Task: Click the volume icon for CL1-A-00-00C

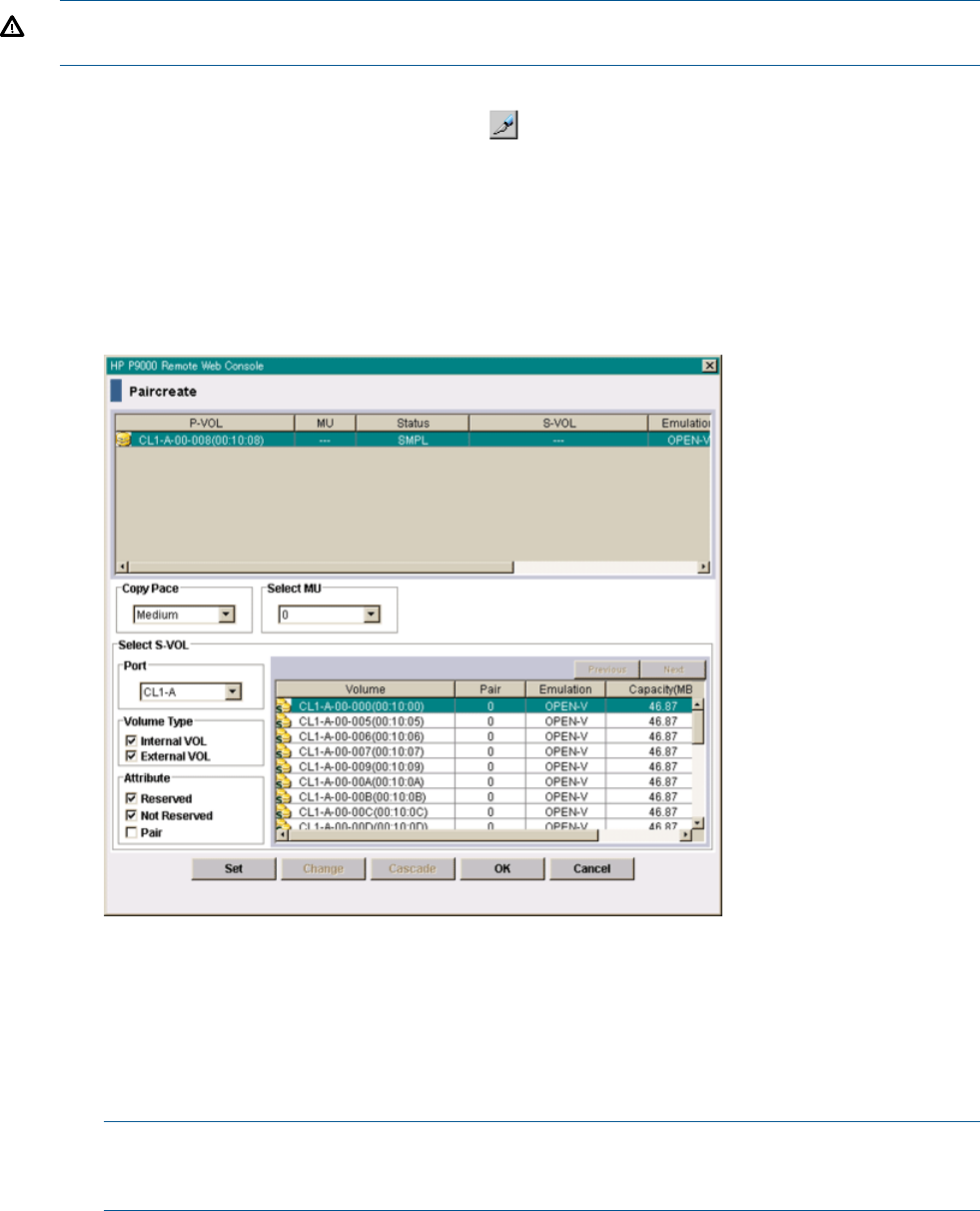Action: (283, 811)
